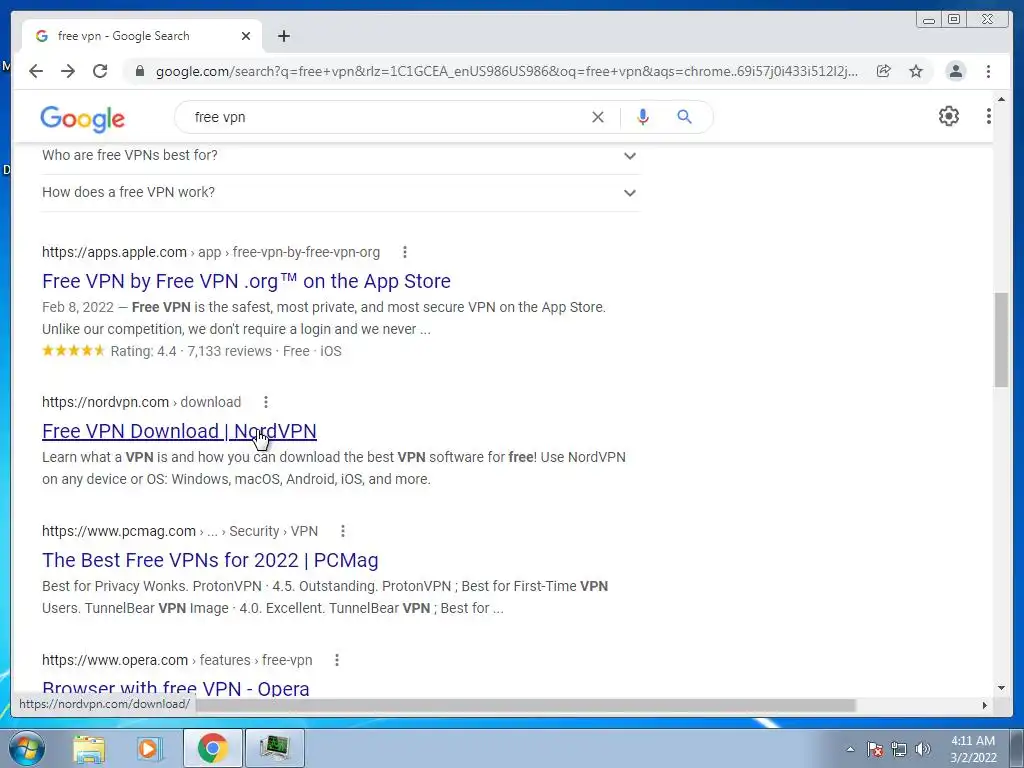Open 'Free VPN Download | NordVPN' link
Image resolution: width=1024 pixels, height=768 pixels.
(180, 431)
